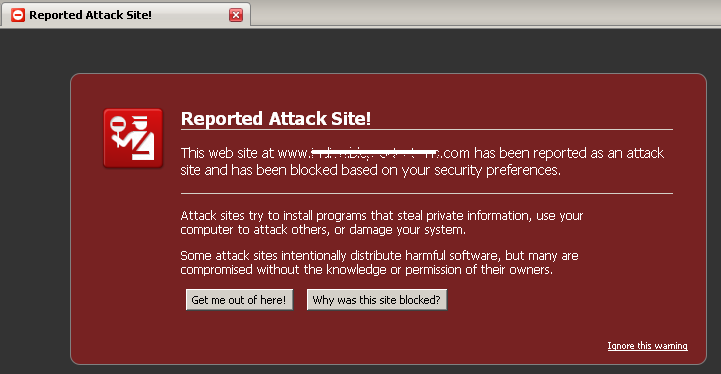Click the large "Reported Attack Site!" heading

coord(276,119)
